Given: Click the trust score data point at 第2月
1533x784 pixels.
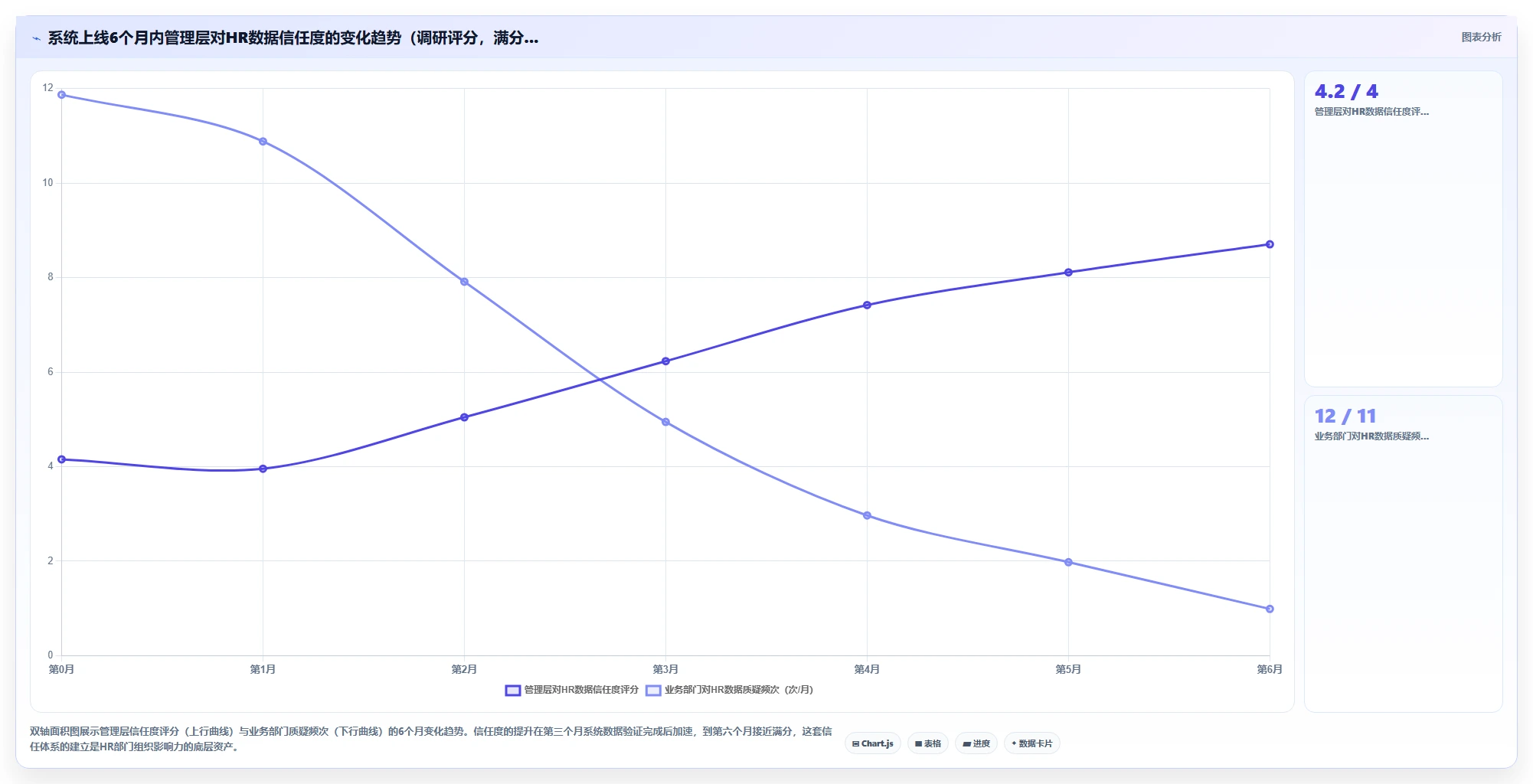Looking at the screenshot, I should (464, 417).
